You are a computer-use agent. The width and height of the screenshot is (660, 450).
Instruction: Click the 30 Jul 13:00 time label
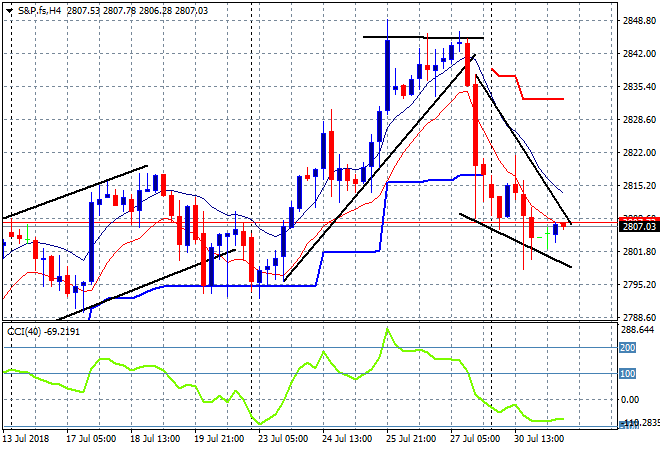coord(539,439)
